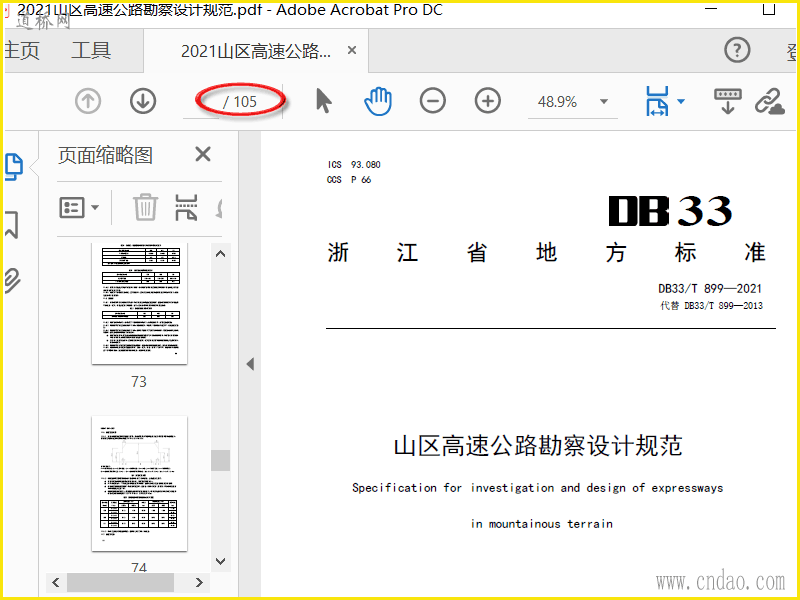Click the ICS 93.080 text
This screenshot has width=800, height=600.
(x=354, y=164)
